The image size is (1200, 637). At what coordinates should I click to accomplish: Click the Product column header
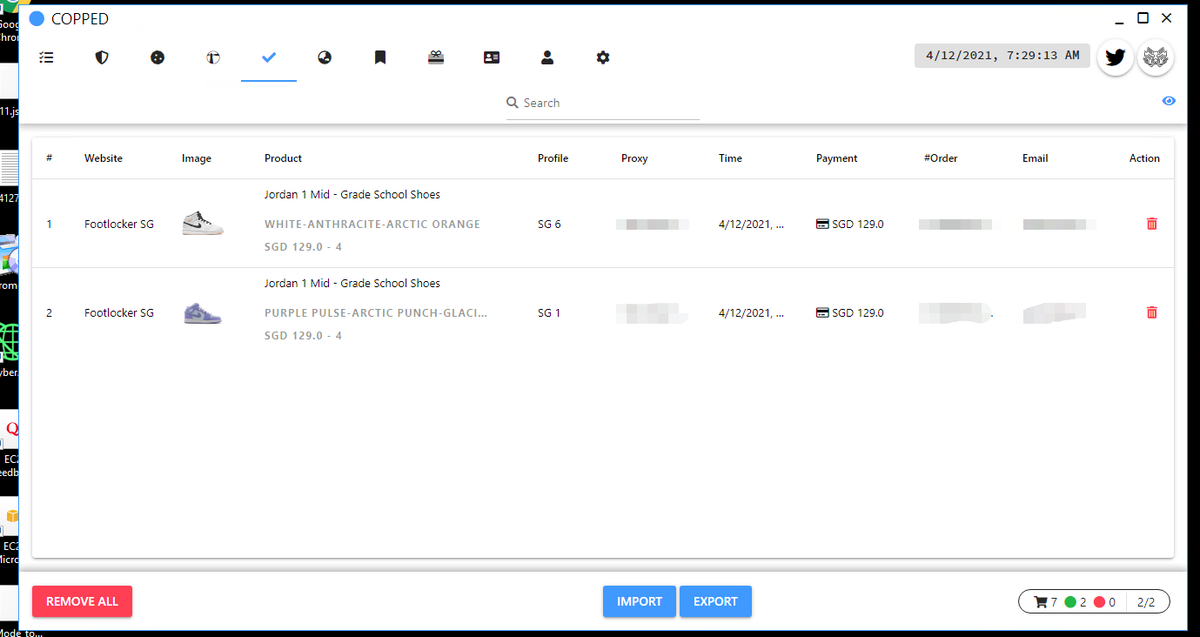pos(283,158)
